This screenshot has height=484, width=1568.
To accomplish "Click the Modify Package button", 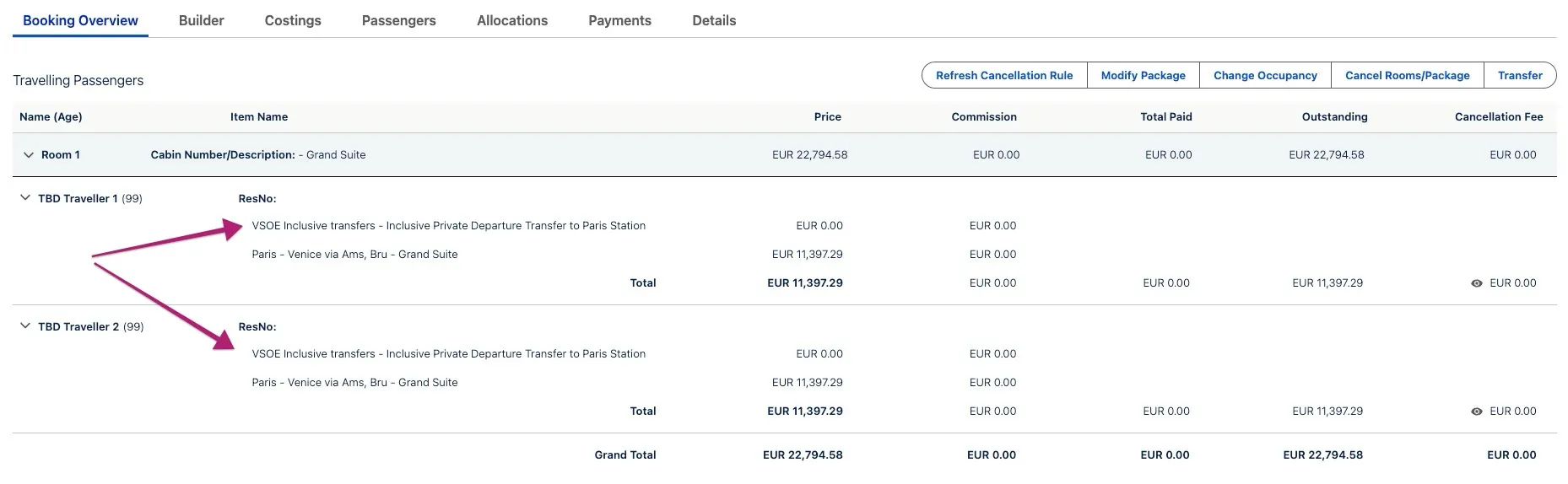I will coord(1143,75).
